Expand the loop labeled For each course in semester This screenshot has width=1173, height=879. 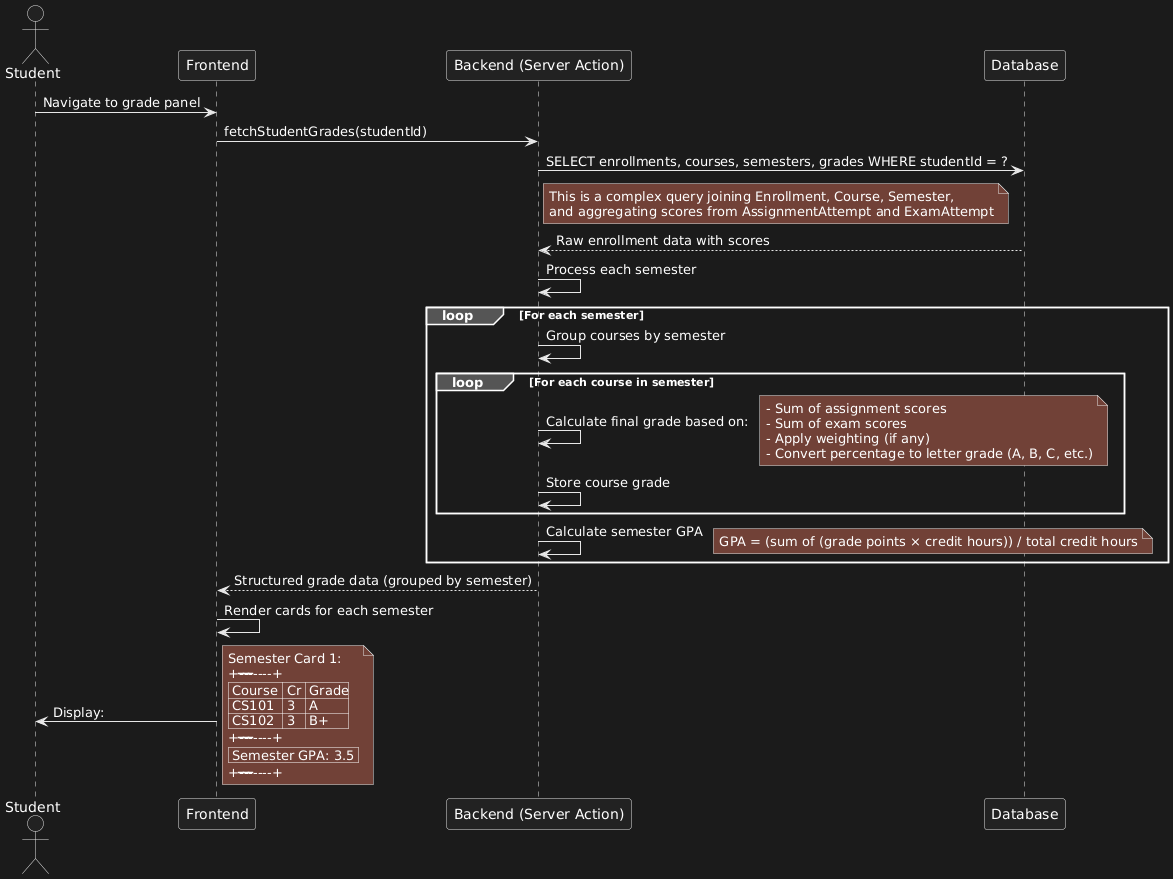coord(466,382)
